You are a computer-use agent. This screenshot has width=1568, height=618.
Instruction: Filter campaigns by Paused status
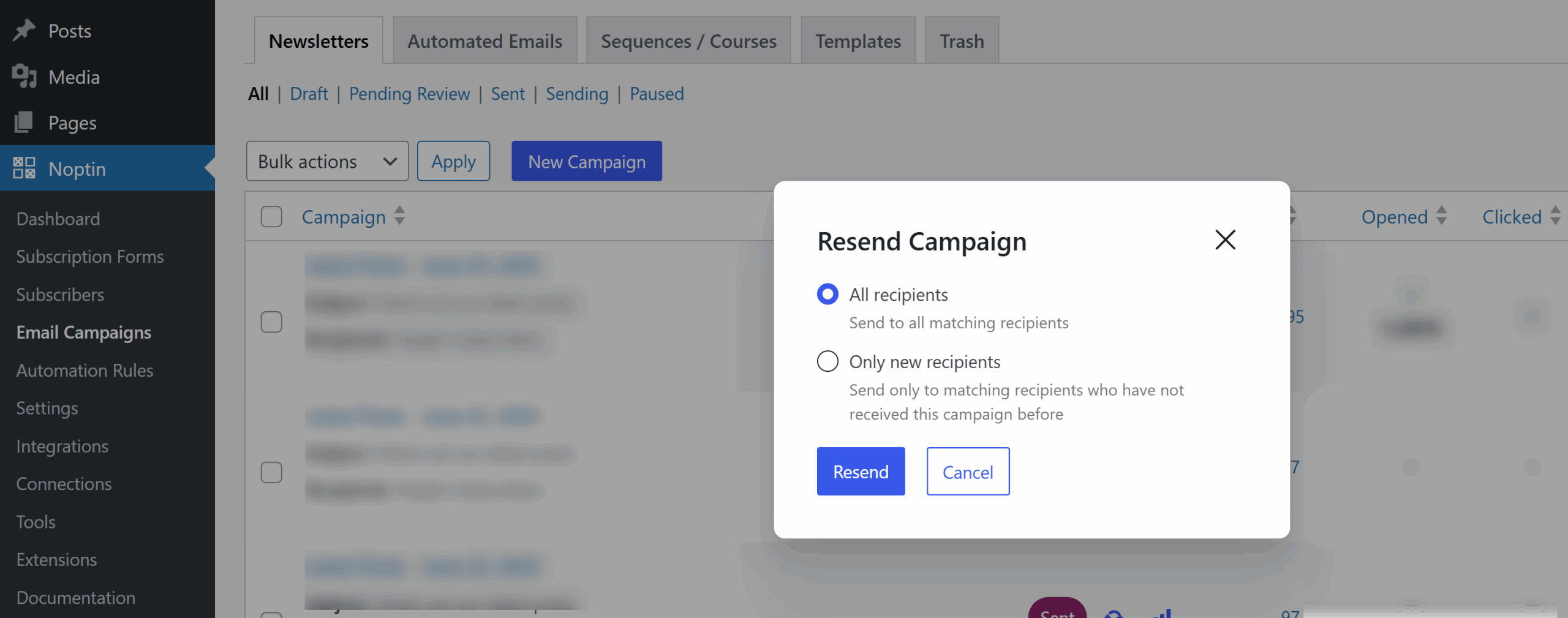[x=657, y=94]
